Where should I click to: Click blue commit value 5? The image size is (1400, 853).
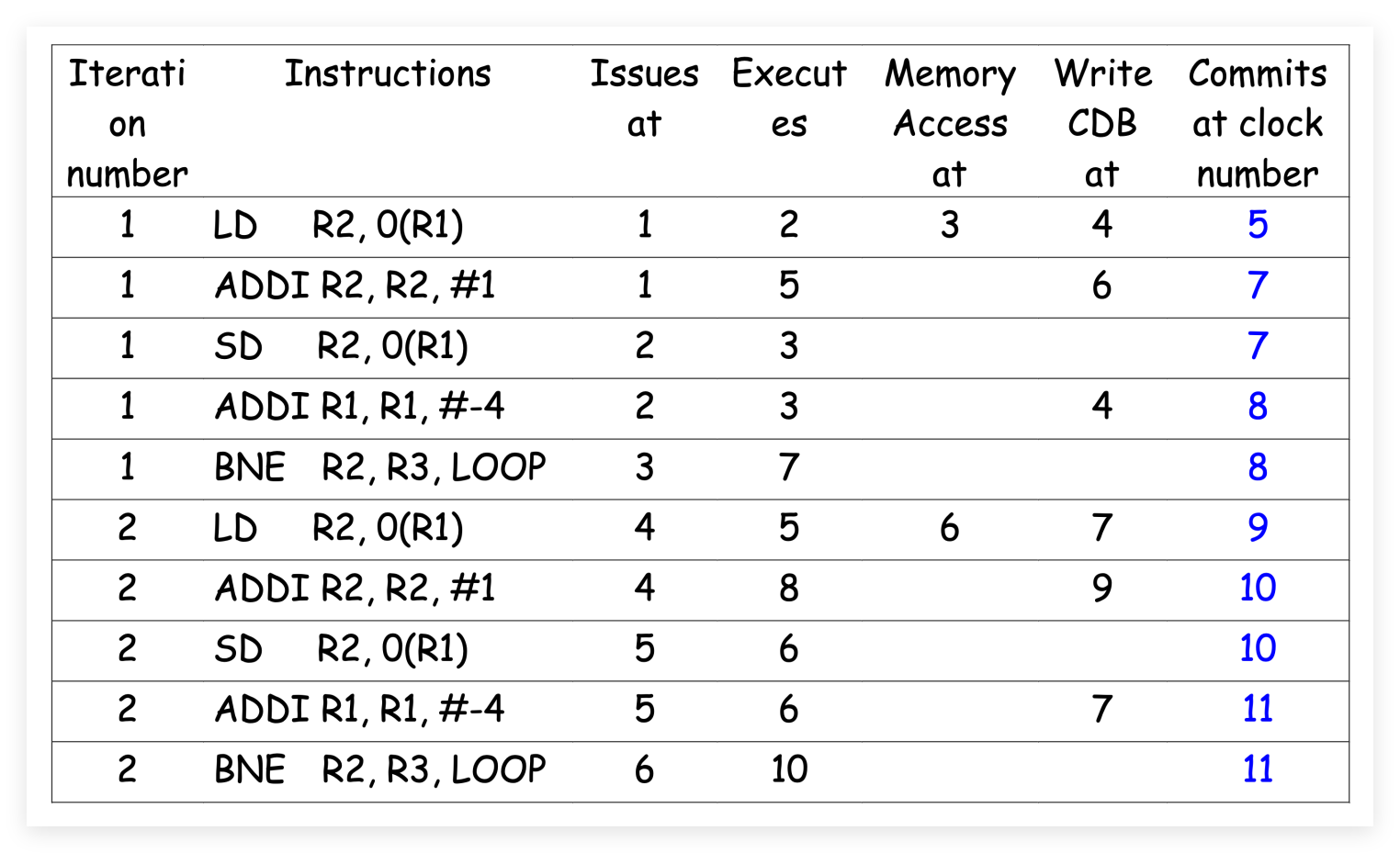click(1258, 225)
